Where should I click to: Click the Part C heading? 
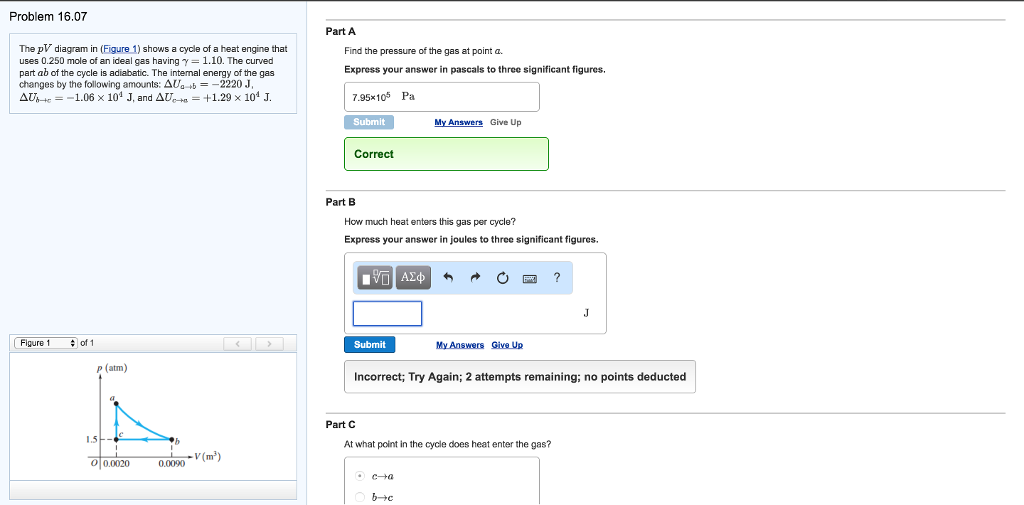pyautogui.click(x=340, y=425)
